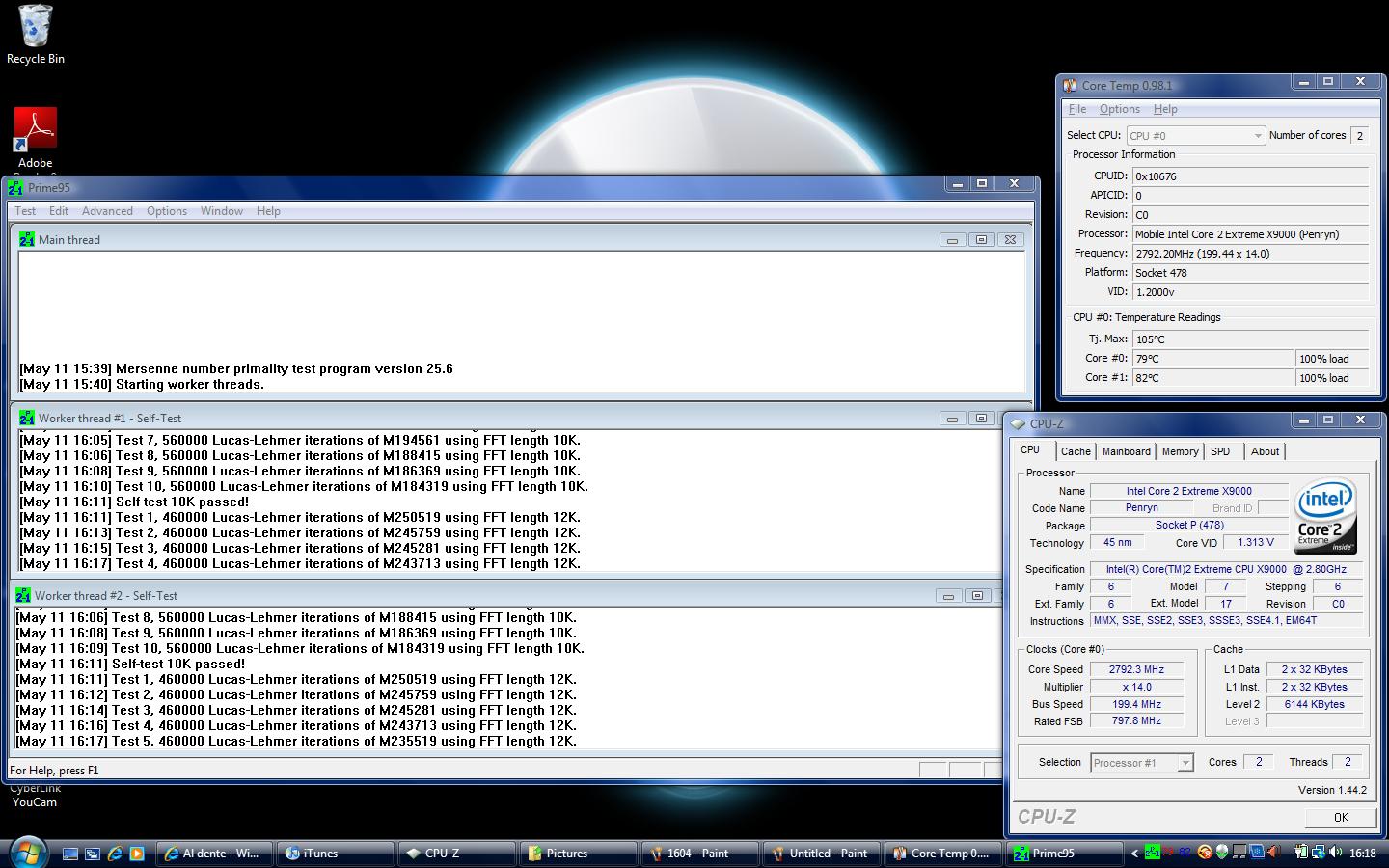
Task: Click the Core Temp title bar icon
Action: (x=1070, y=85)
